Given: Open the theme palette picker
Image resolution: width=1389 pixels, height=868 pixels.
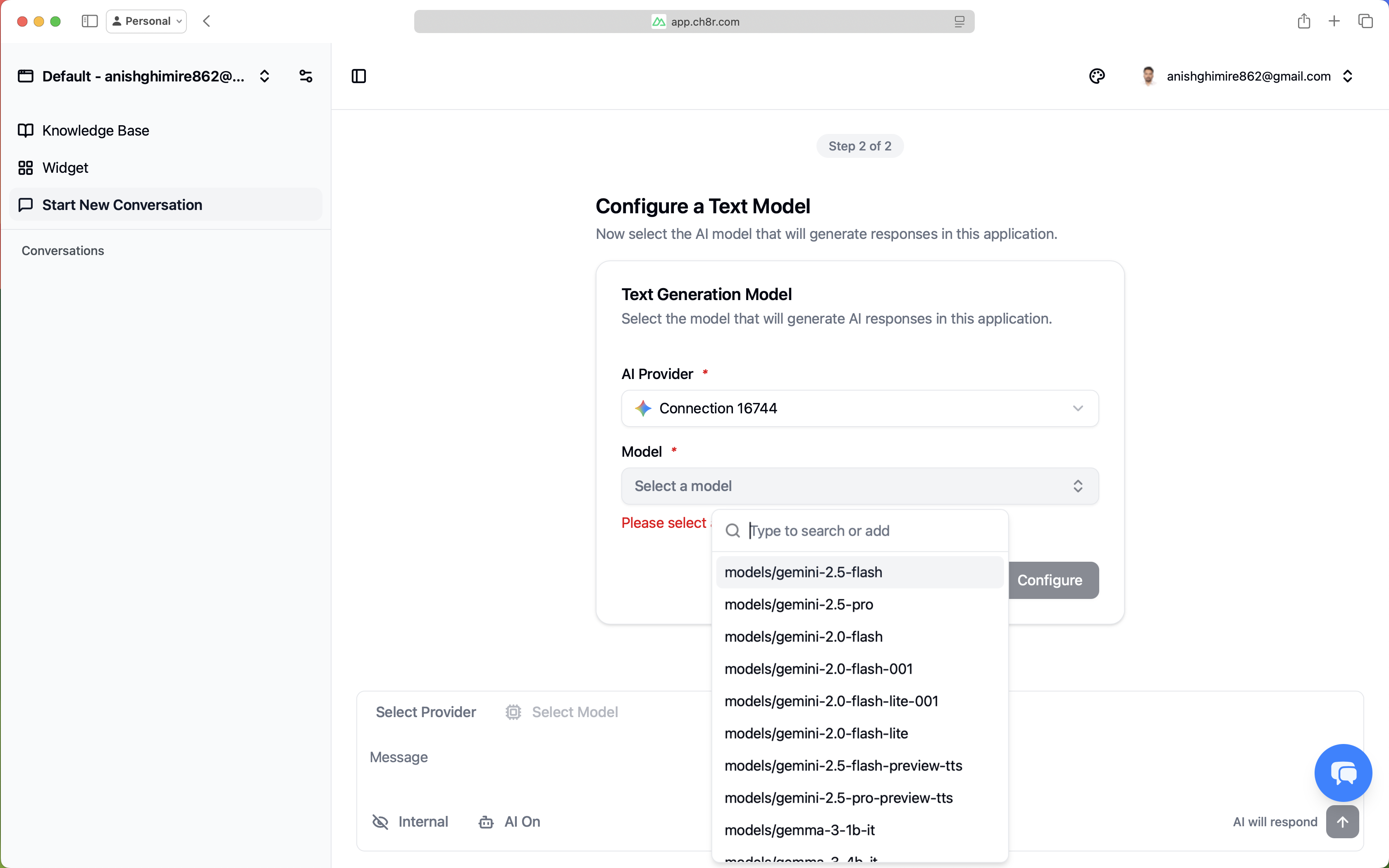Looking at the screenshot, I should (1097, 76).
